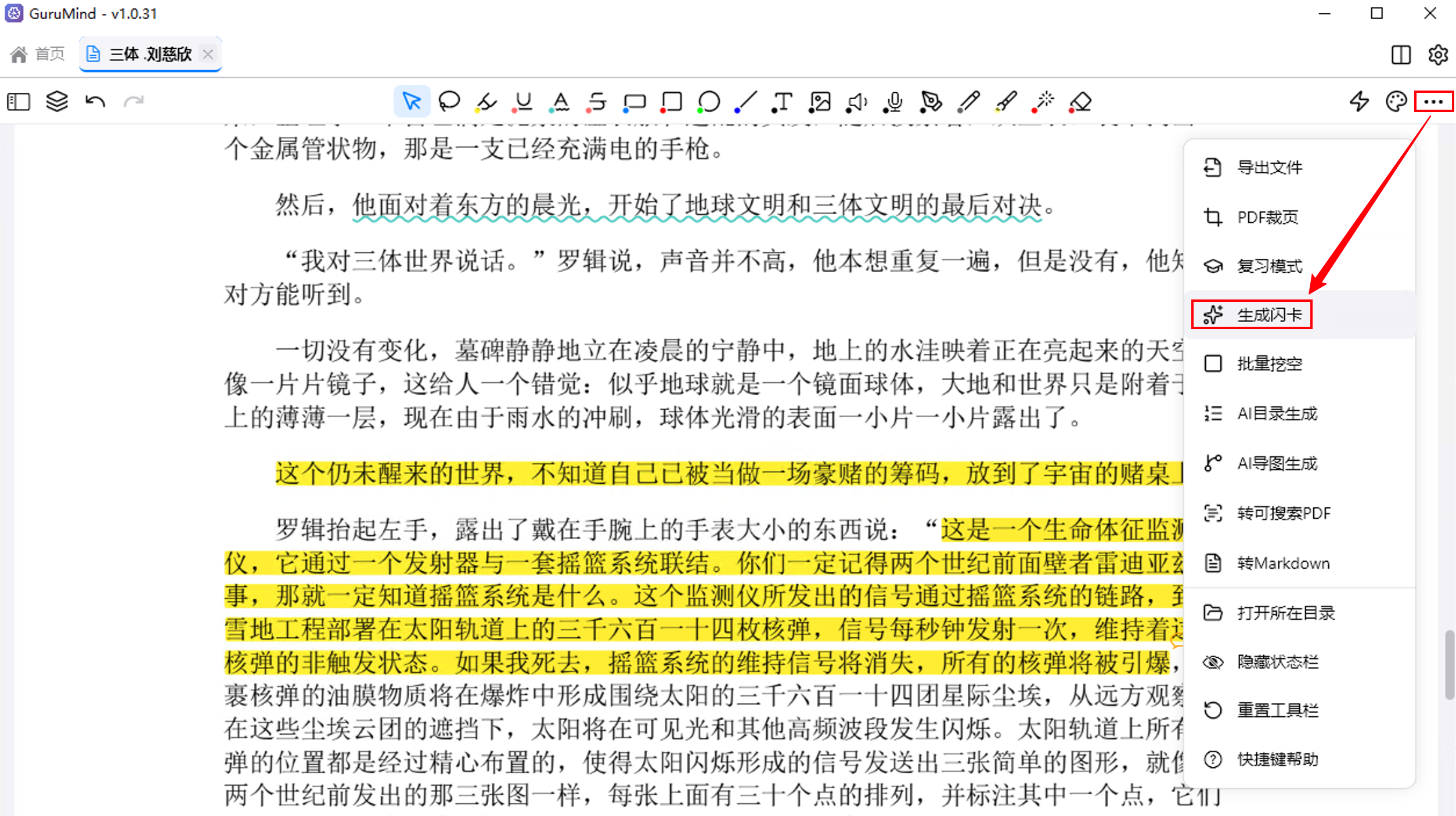Select the straight line tool
The height and width of the screenshot is (816, 1456).
pyautogui.click(x=745, y=102)
